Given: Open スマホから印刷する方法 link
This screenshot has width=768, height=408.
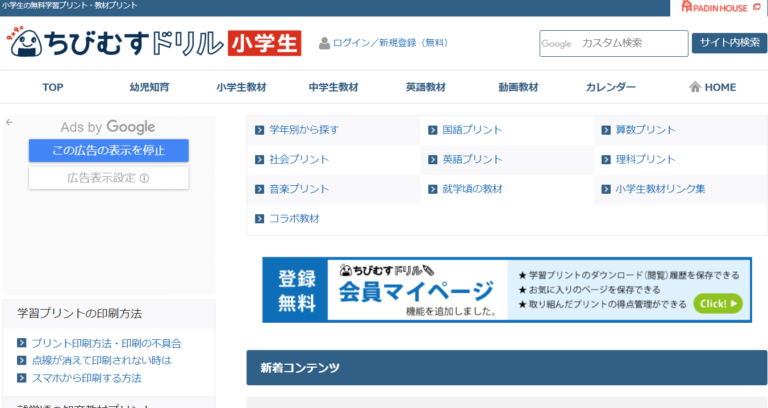Looking at the screenshot, I should [87, 378].
